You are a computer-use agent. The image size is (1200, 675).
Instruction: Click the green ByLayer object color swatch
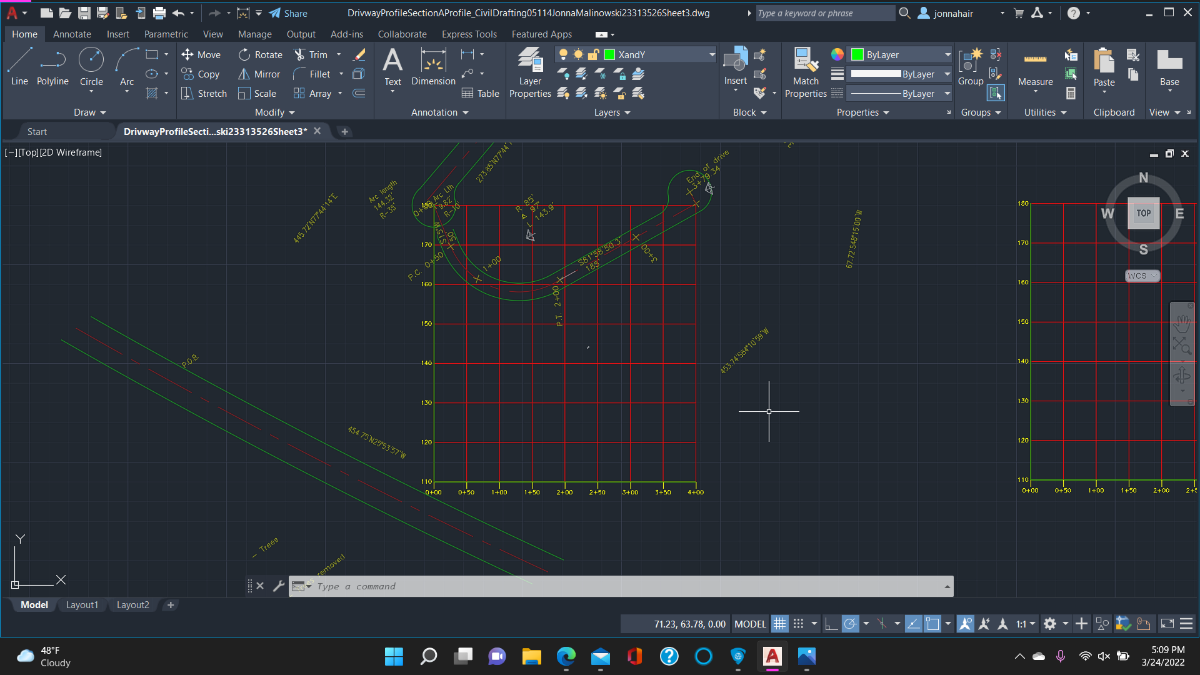857,54
